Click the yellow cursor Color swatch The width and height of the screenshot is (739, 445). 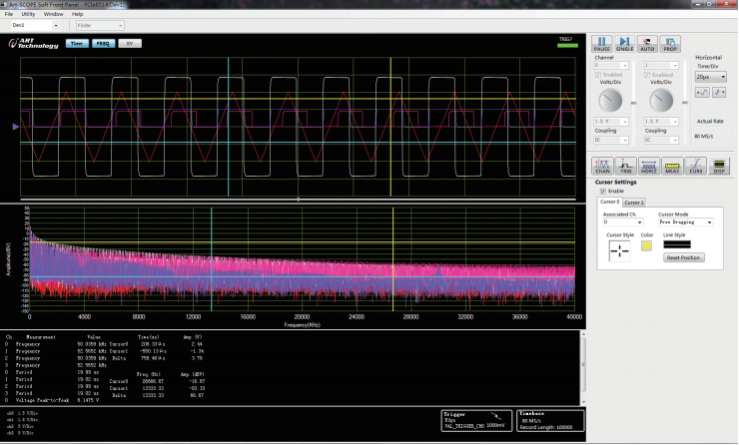click(646, 246)
